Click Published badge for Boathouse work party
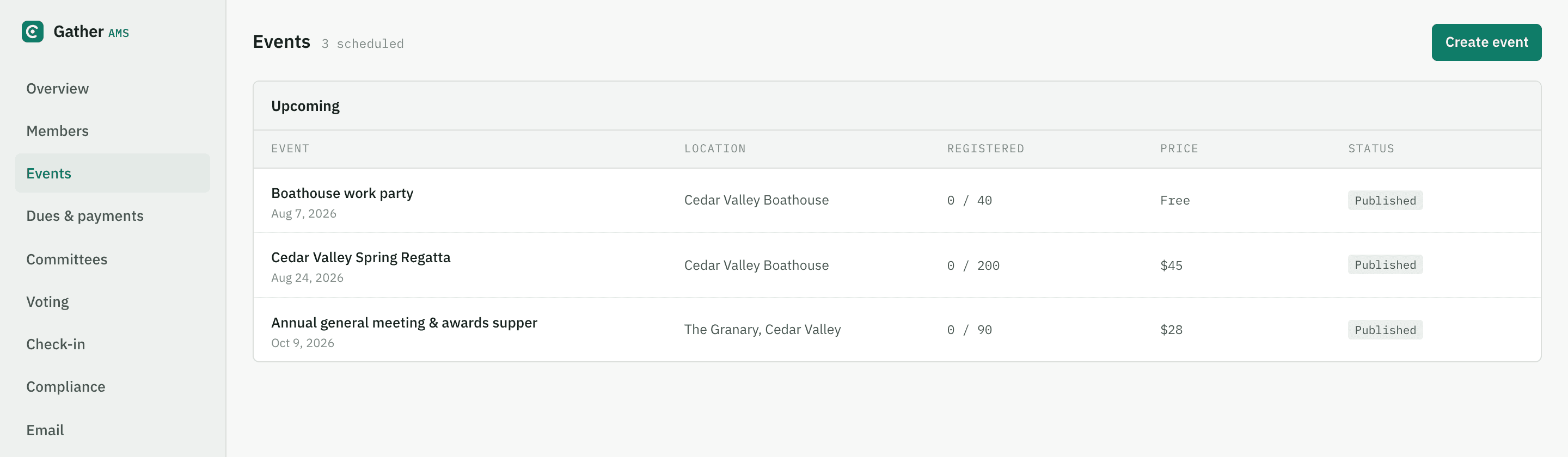The height and width of the screenshot is (457, 1568). click(1385, 200)
